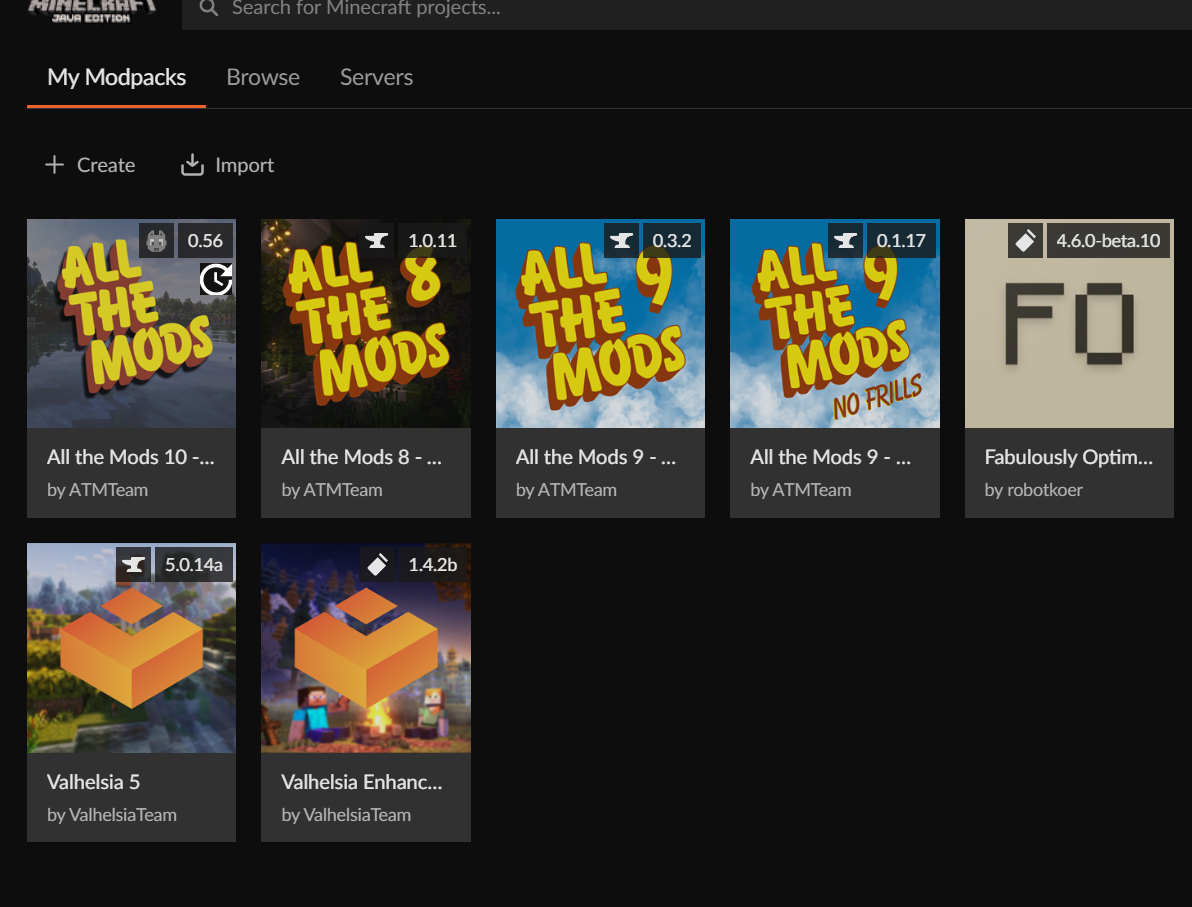
Task: Click the NeoForge loader icon on All the Mods 10
Action: tap(156, 241)
